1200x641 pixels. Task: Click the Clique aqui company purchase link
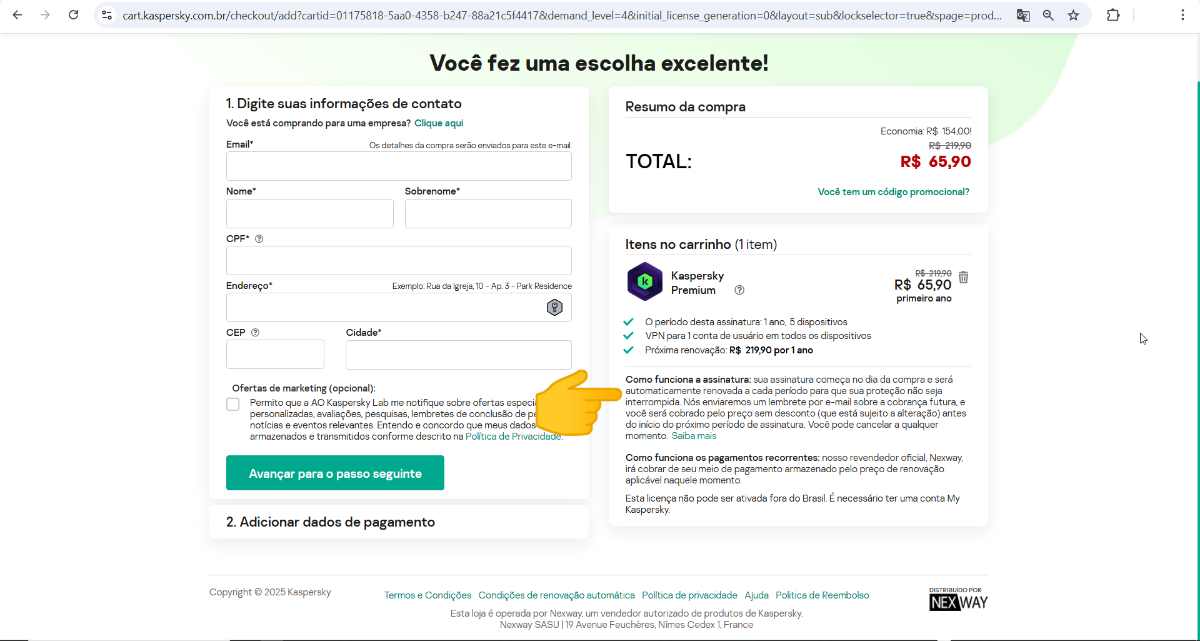[x=439, y=123]
